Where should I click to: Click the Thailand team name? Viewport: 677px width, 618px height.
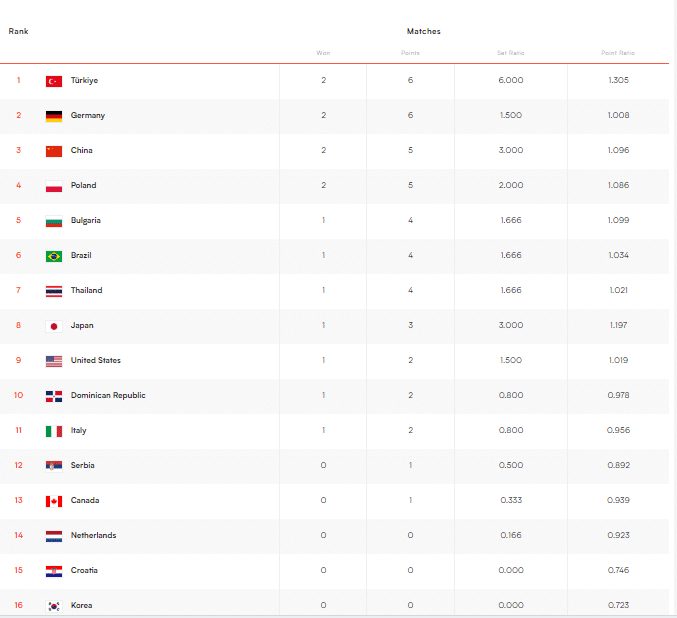tap(86, 291)
